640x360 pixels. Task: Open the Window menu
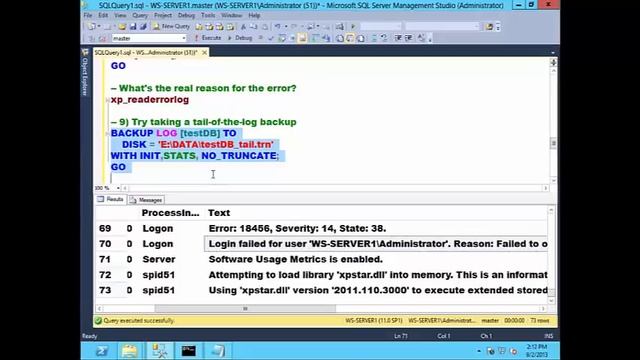[x=231, y=16]
